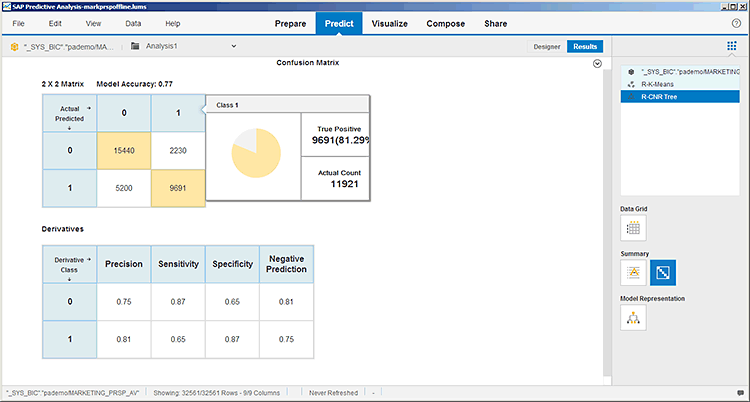This screenshot has height=402, width=750.
Task: Click the Model Accuracy: 0.77 label
Action: coord(134,84)
